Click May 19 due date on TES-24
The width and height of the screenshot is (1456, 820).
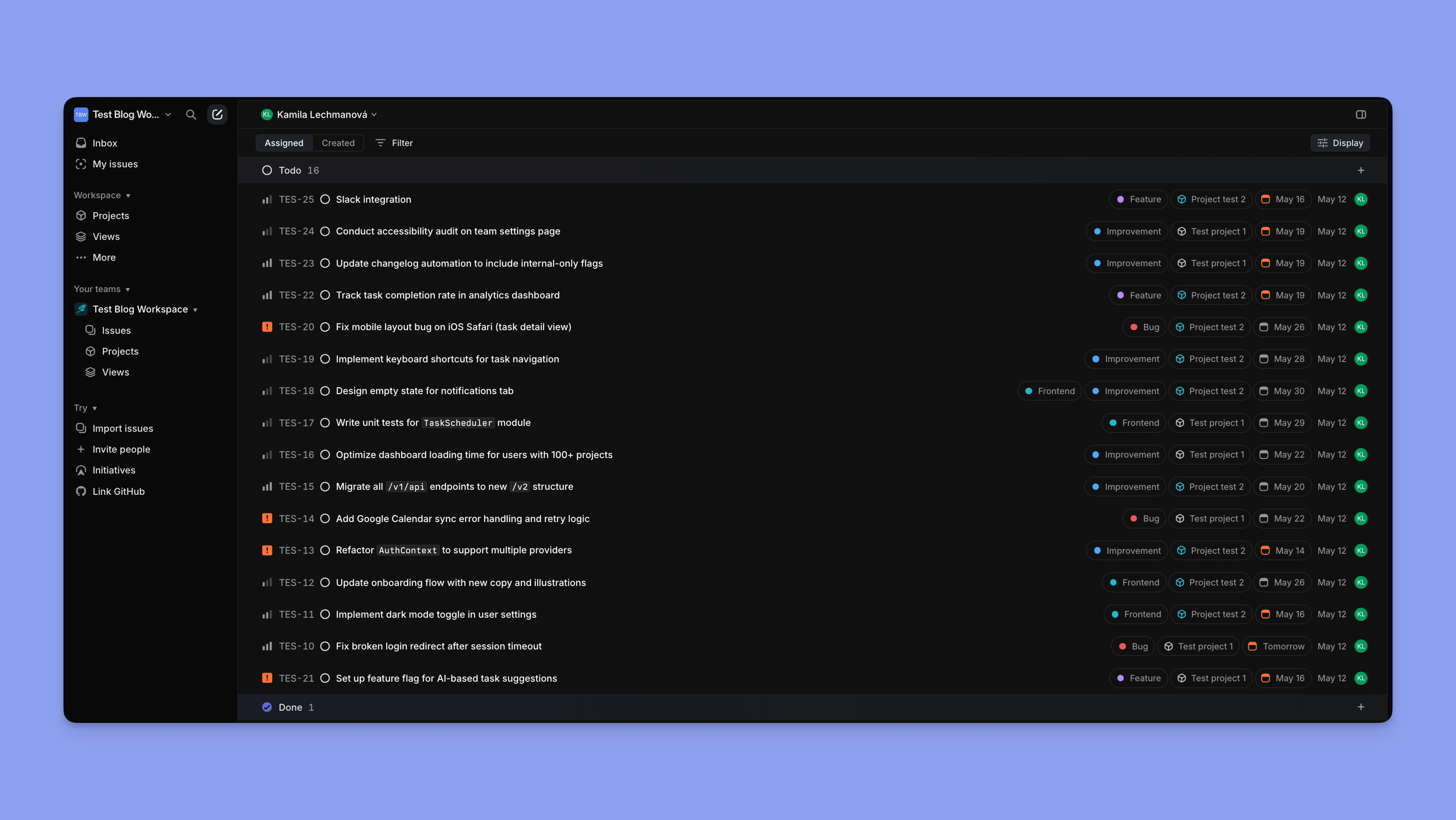1283,231
